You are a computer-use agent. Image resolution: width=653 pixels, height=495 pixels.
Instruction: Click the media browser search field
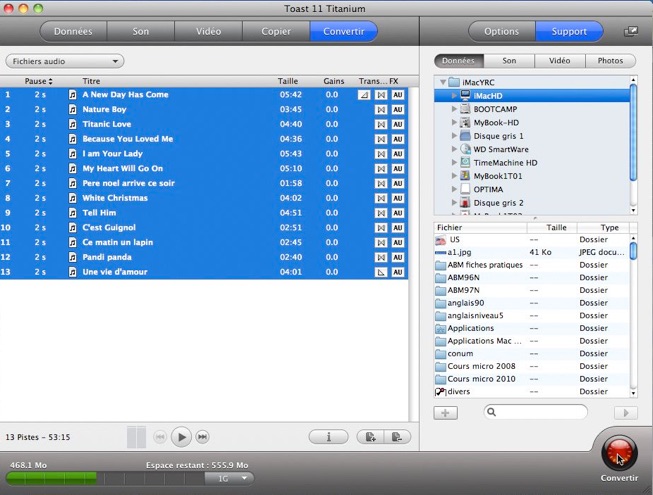pyautogui.click(x=536, y=412)
